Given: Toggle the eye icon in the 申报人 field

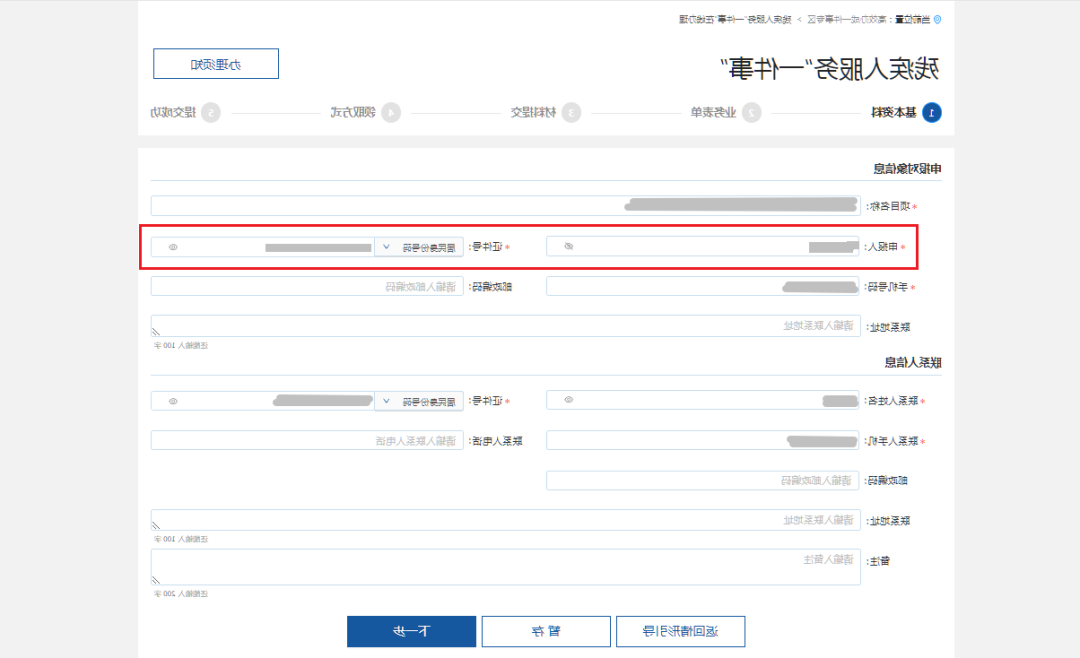Looking at the screenshot, I should [569, 246].
